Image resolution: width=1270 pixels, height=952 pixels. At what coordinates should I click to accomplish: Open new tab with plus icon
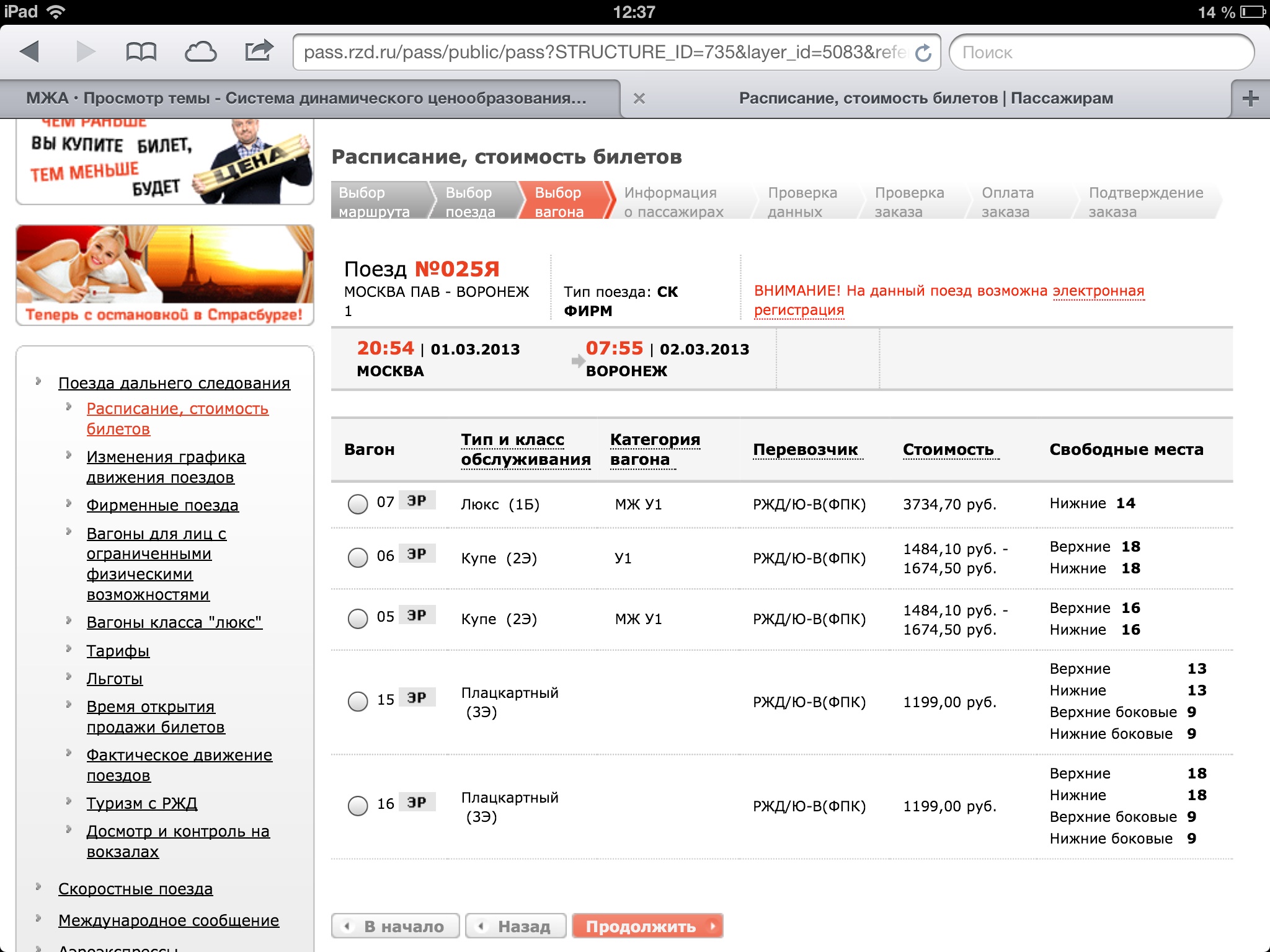(1250, 99)
